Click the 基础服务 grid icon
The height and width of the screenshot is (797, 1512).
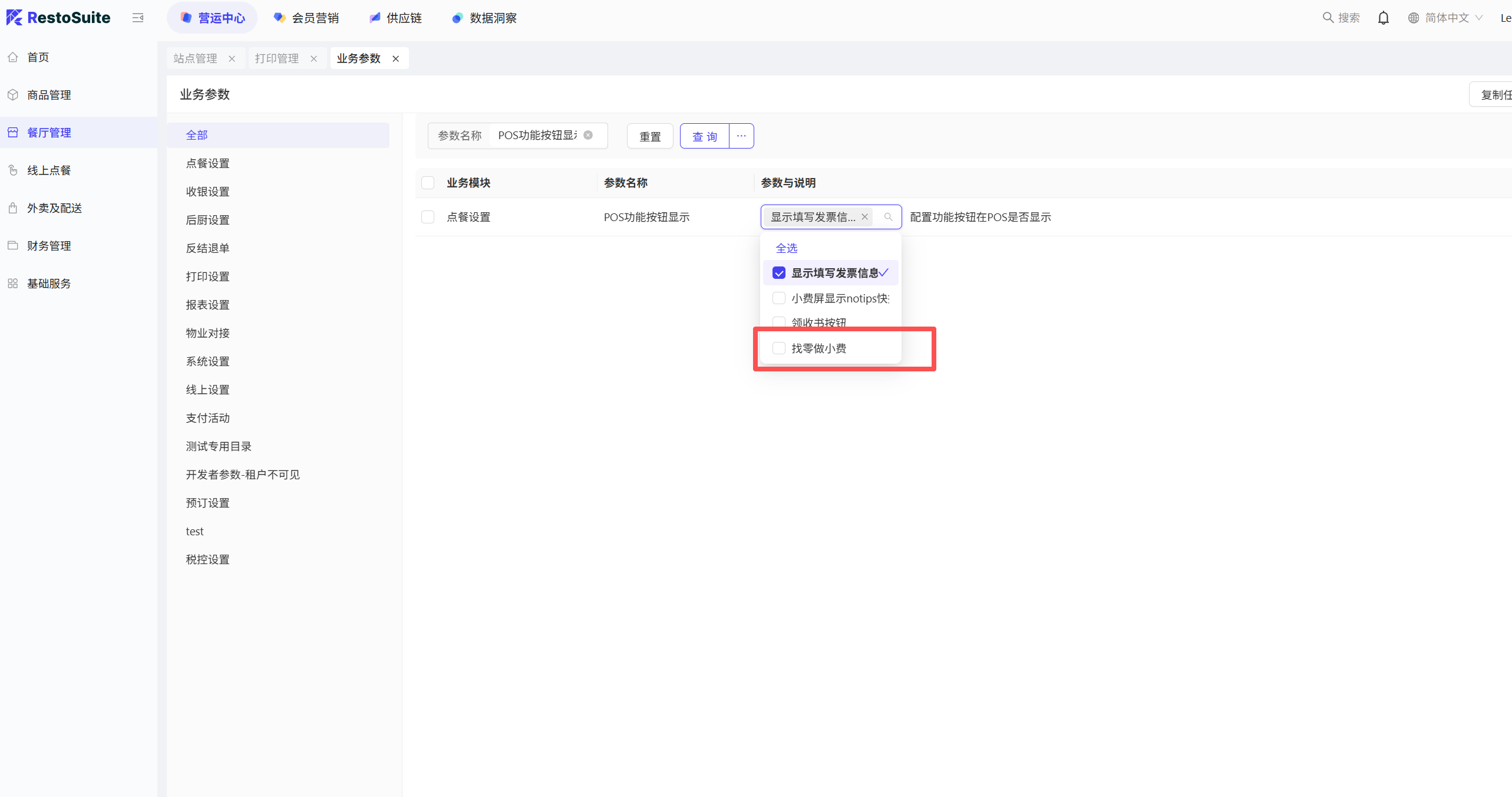13,284
